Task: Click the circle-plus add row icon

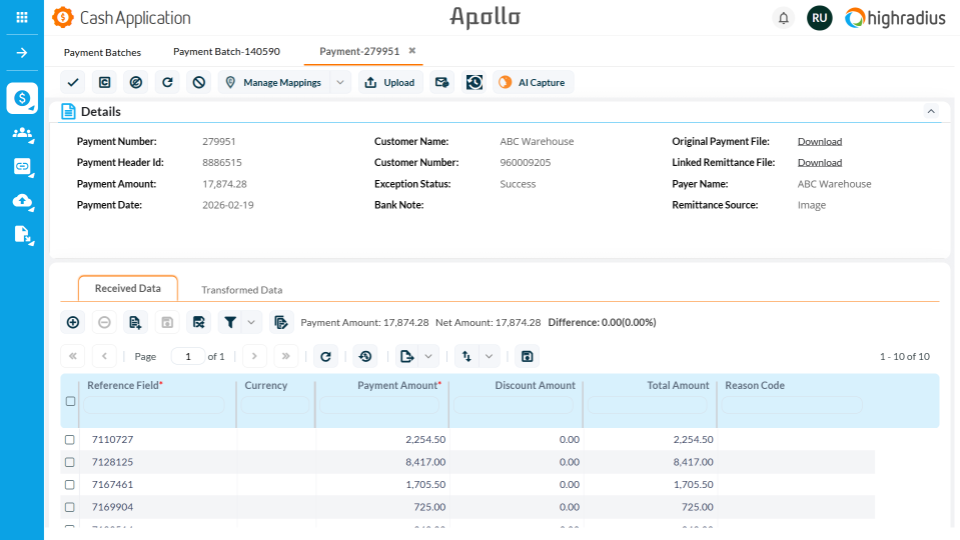Action: (73, 322)
